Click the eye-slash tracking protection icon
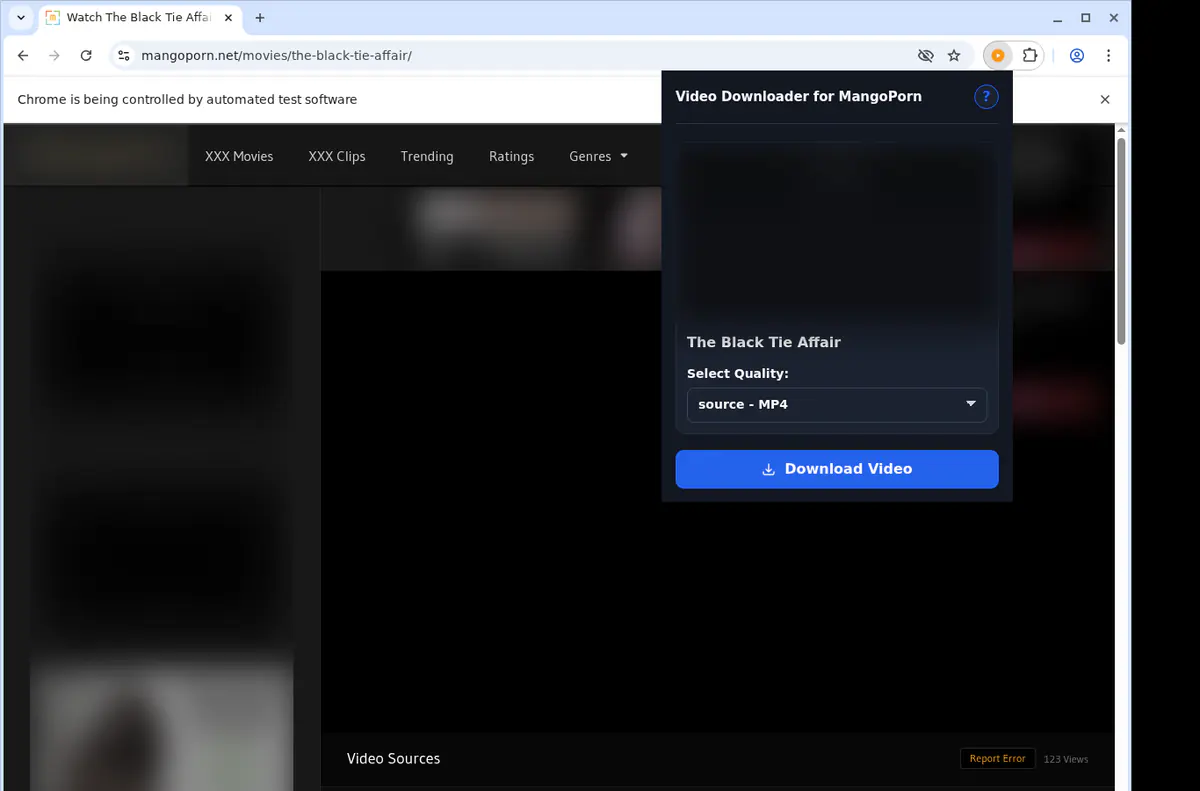 [x=925, y=56]
